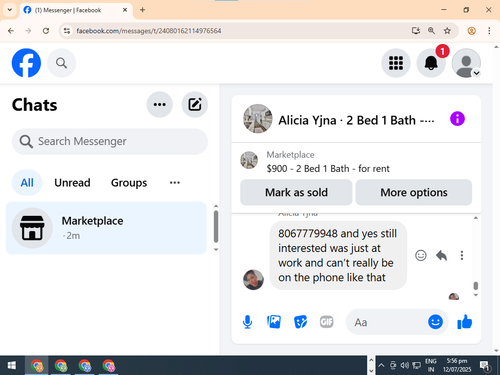This screenshot has height=375, width=500.
Task: Open more chat filters ellipsis
Action: (x=175, y=183)
